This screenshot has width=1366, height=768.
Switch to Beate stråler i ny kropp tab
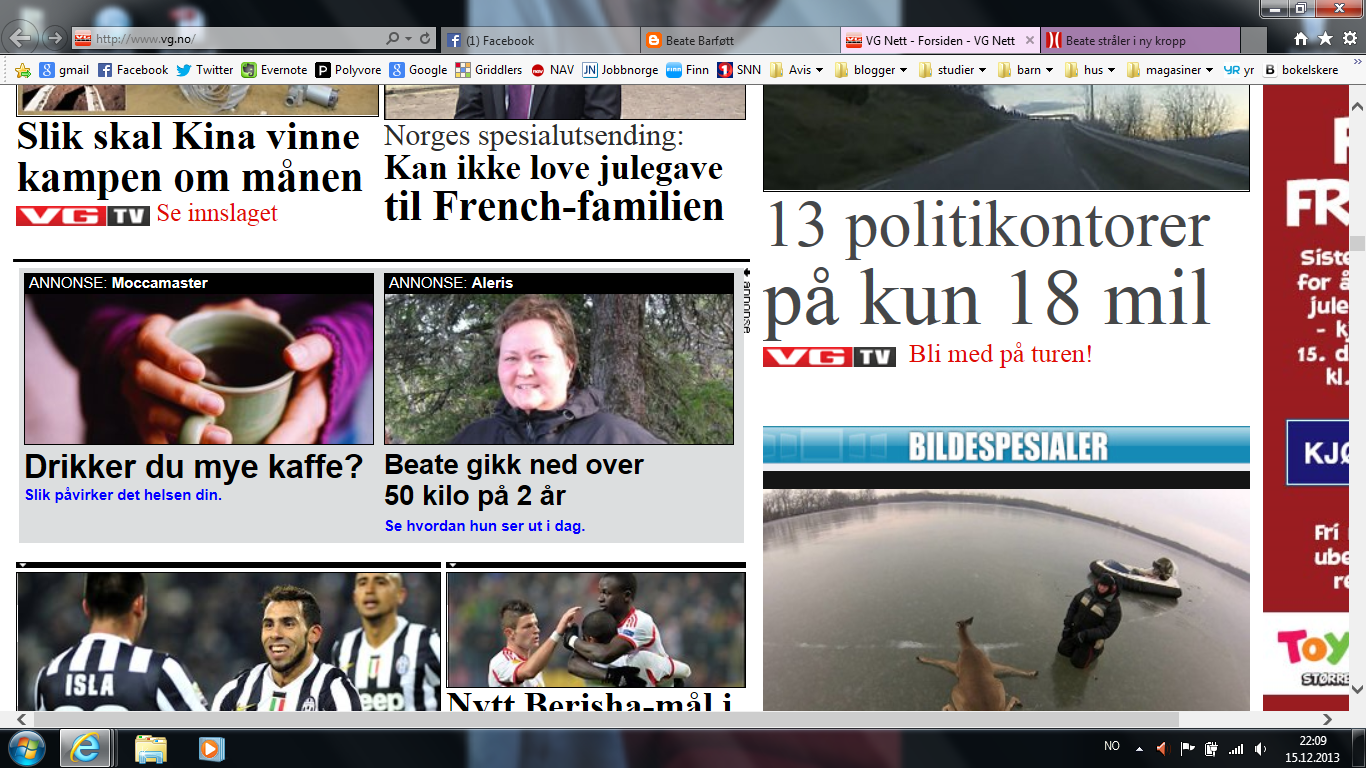pyautogui.click(x=1140, y=41)
